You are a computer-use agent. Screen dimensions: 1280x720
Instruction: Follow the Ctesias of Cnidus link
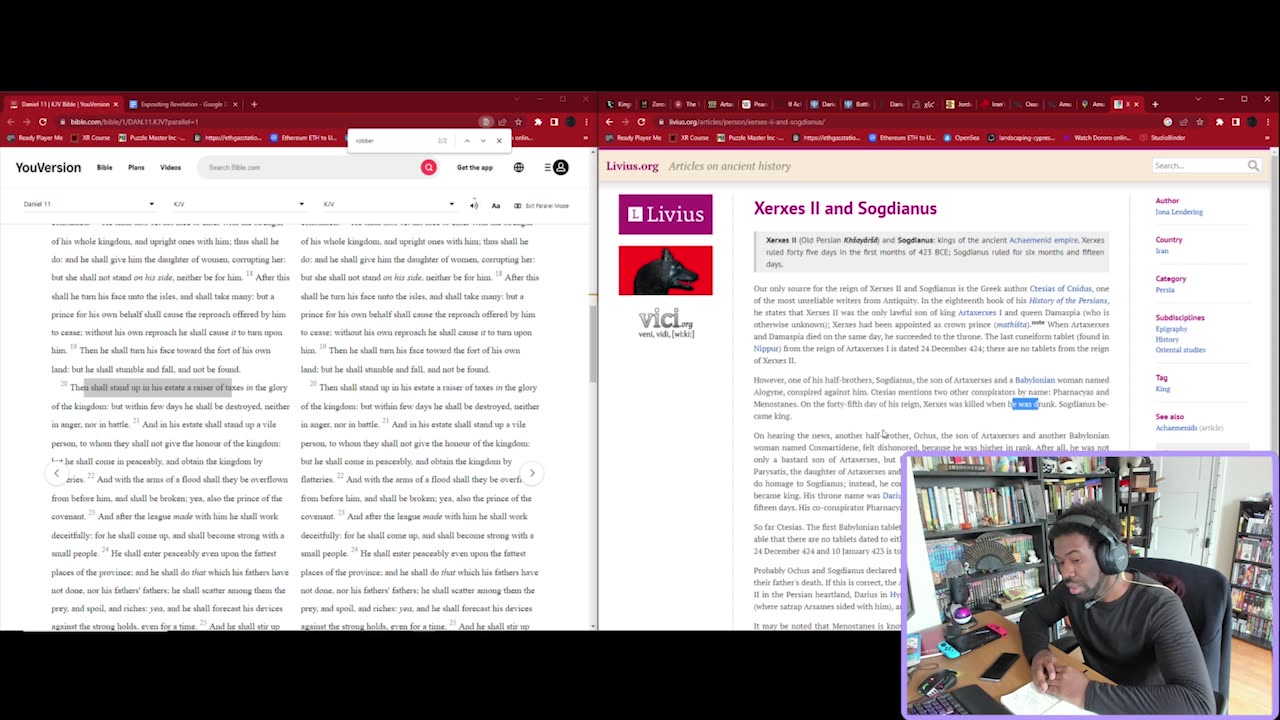(x=1060, y=289)
